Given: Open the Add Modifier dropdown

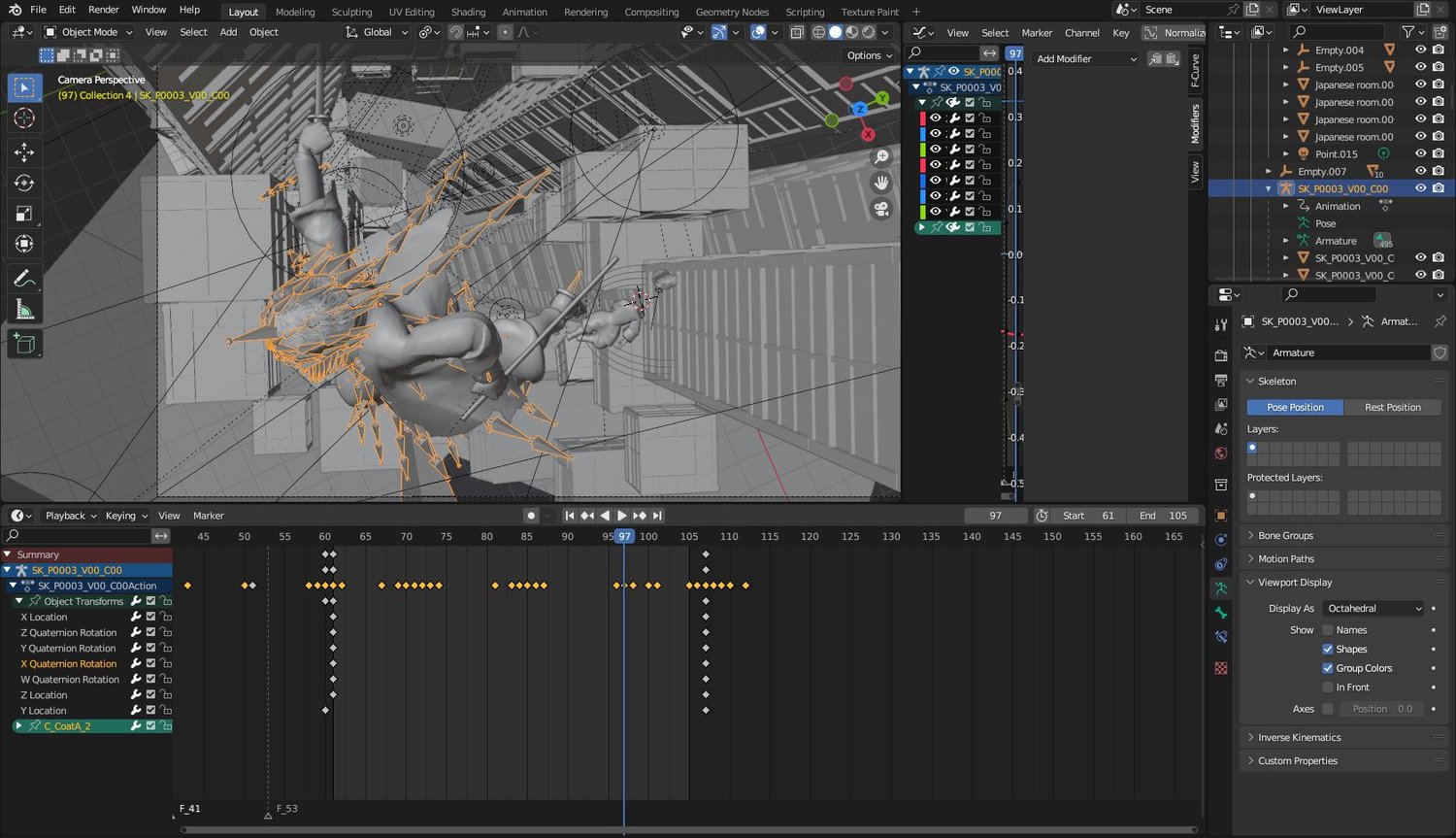Looking at the screenshot, I should (x=1085, y=59).
